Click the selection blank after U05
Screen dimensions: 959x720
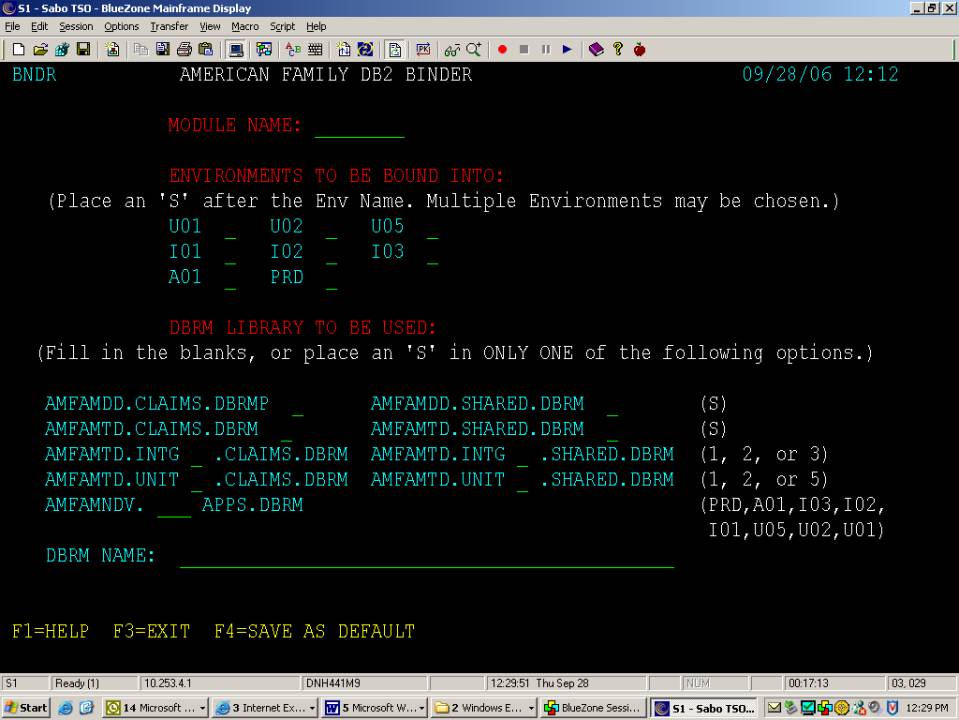432,228
